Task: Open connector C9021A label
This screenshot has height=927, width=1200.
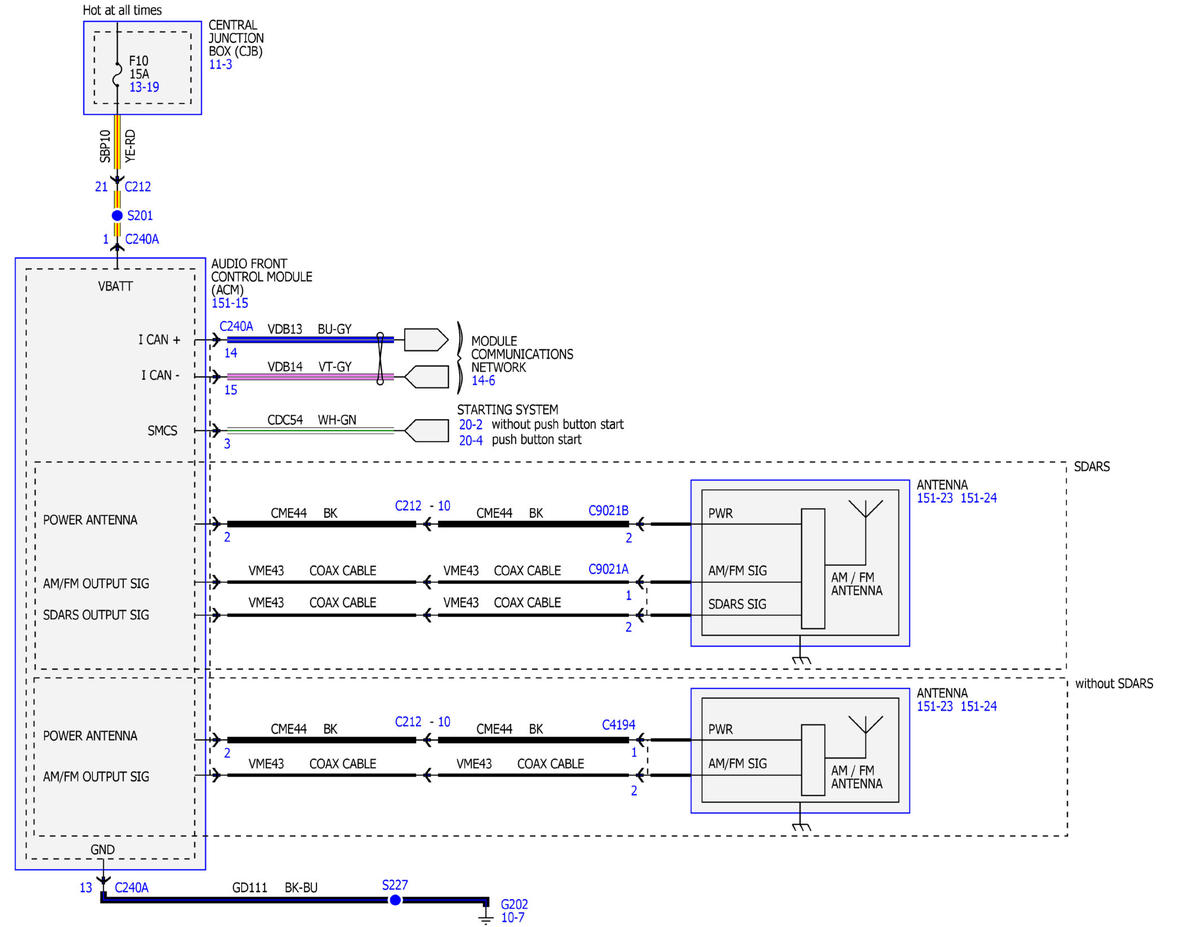Action: click(x=608, y=570)
